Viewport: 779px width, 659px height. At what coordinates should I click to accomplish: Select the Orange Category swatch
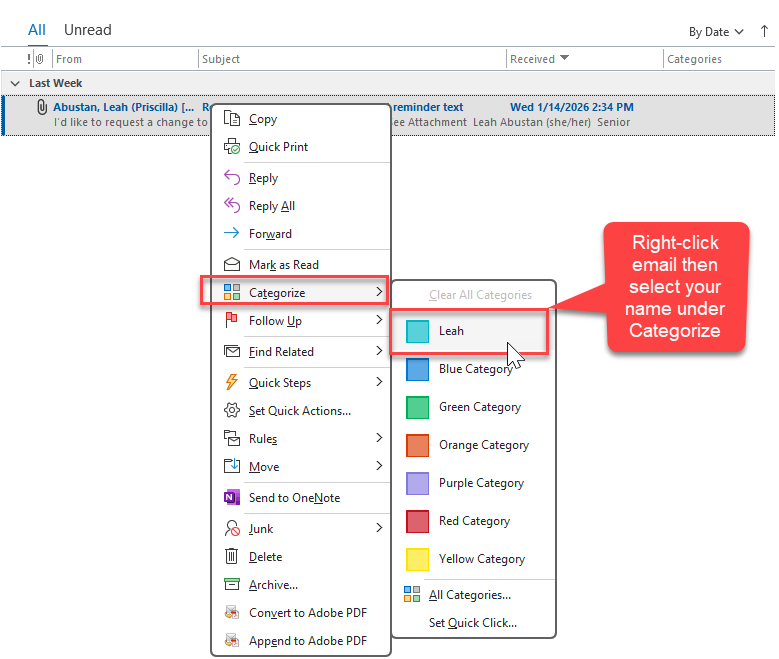417,445
